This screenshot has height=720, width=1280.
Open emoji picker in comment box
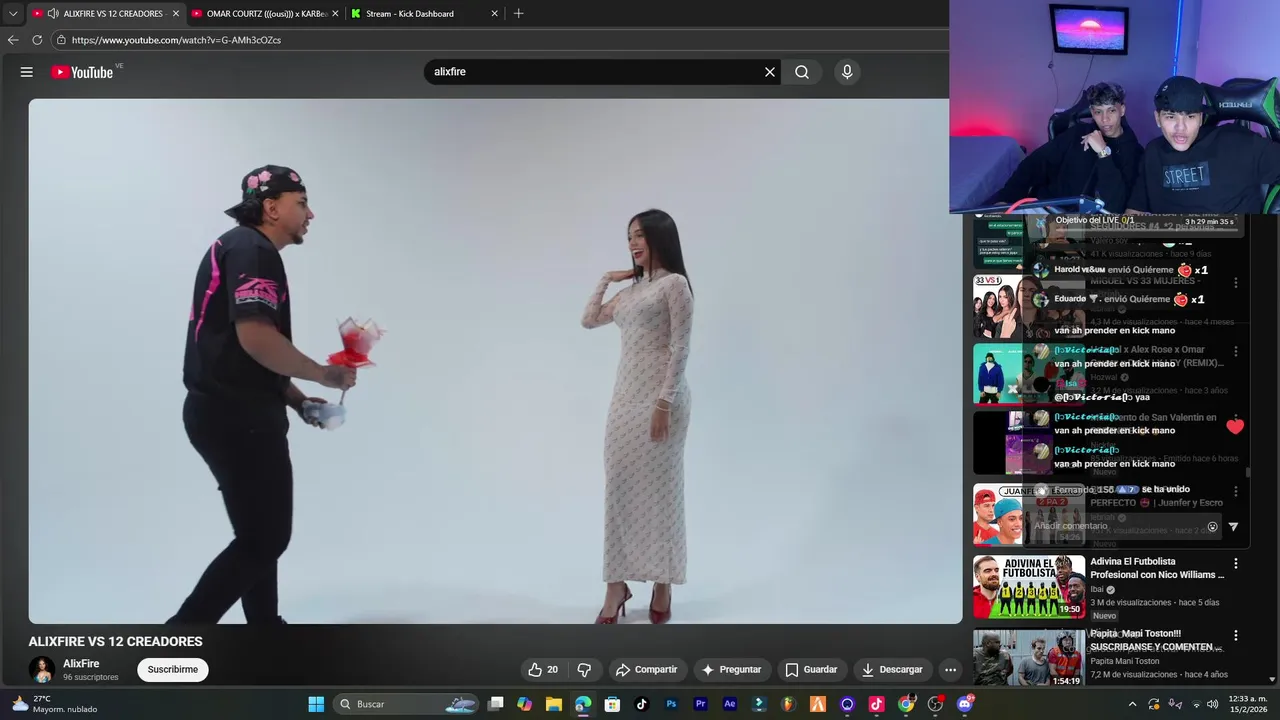(x=1213, y=527)
